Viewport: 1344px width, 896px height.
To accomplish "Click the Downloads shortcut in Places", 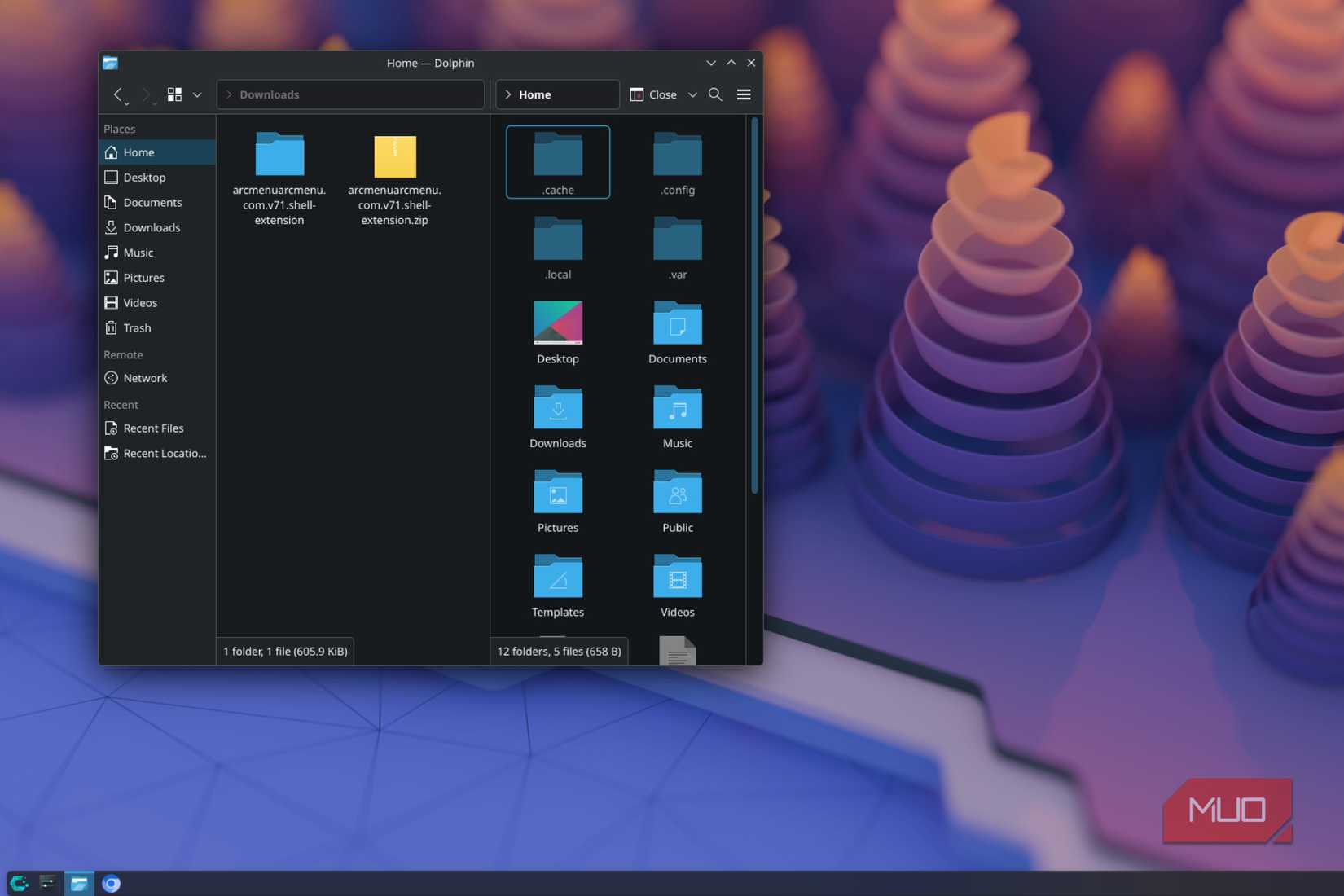I will (152, 227).
